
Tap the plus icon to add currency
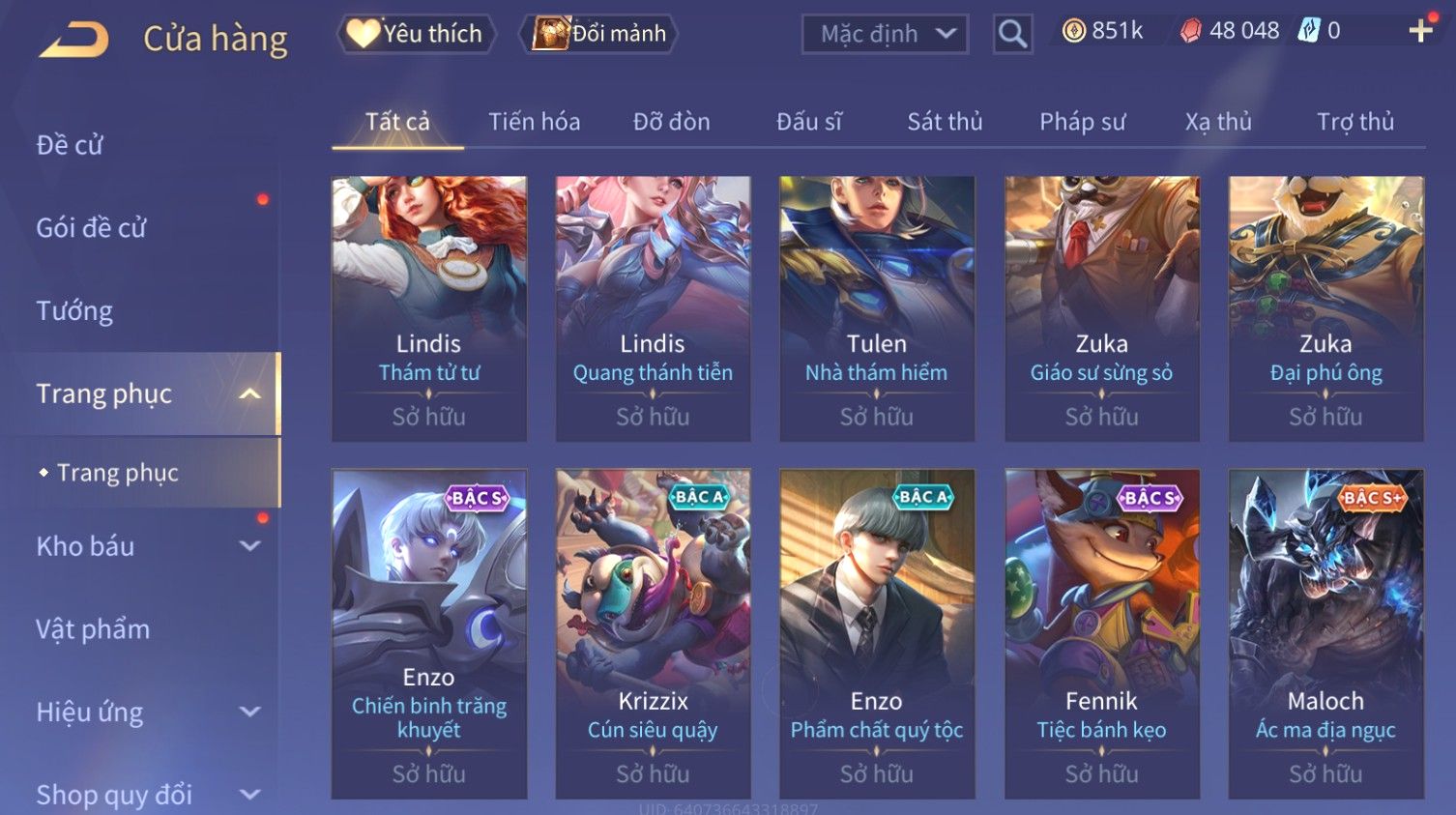[1420, 32]
